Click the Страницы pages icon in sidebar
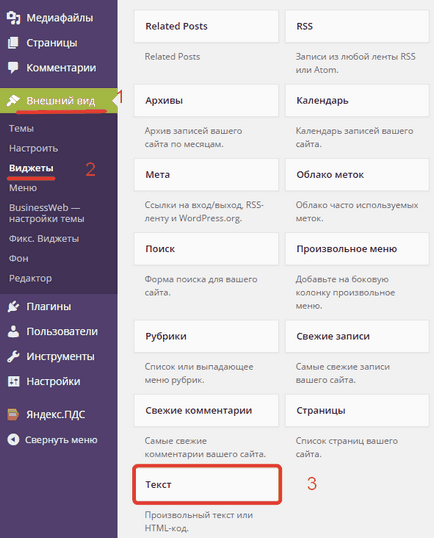Viewport: 434px width, 538px height. click(x=13, y=43)
